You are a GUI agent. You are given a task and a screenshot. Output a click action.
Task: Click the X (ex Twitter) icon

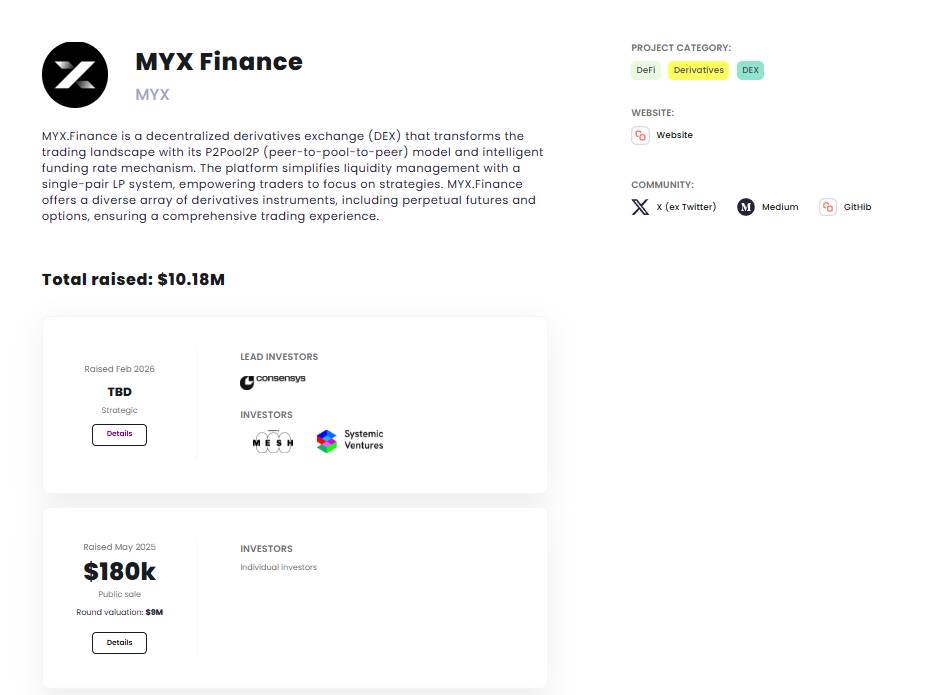pos(640,207)
